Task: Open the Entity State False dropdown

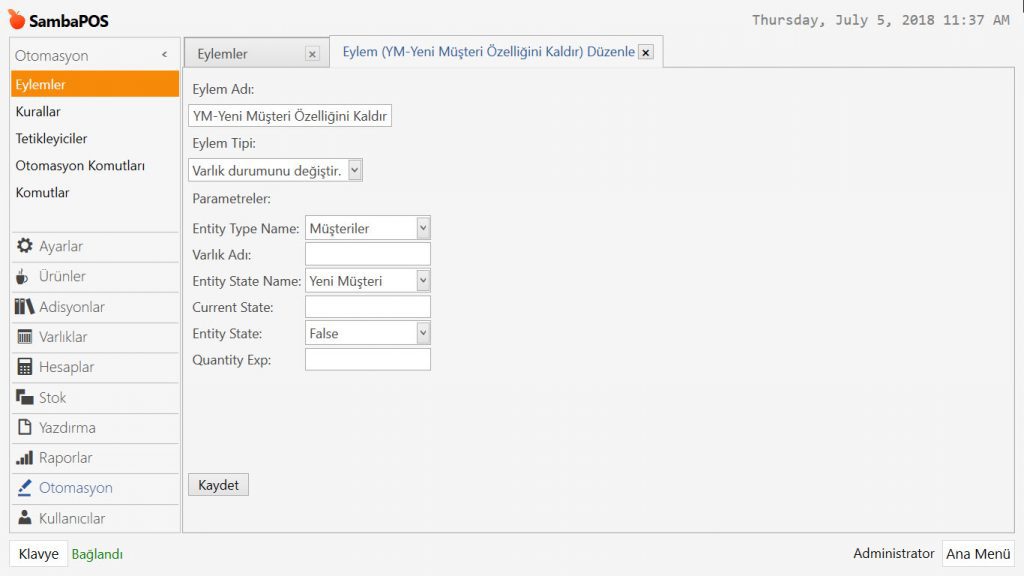Action: tap(423, 333)
